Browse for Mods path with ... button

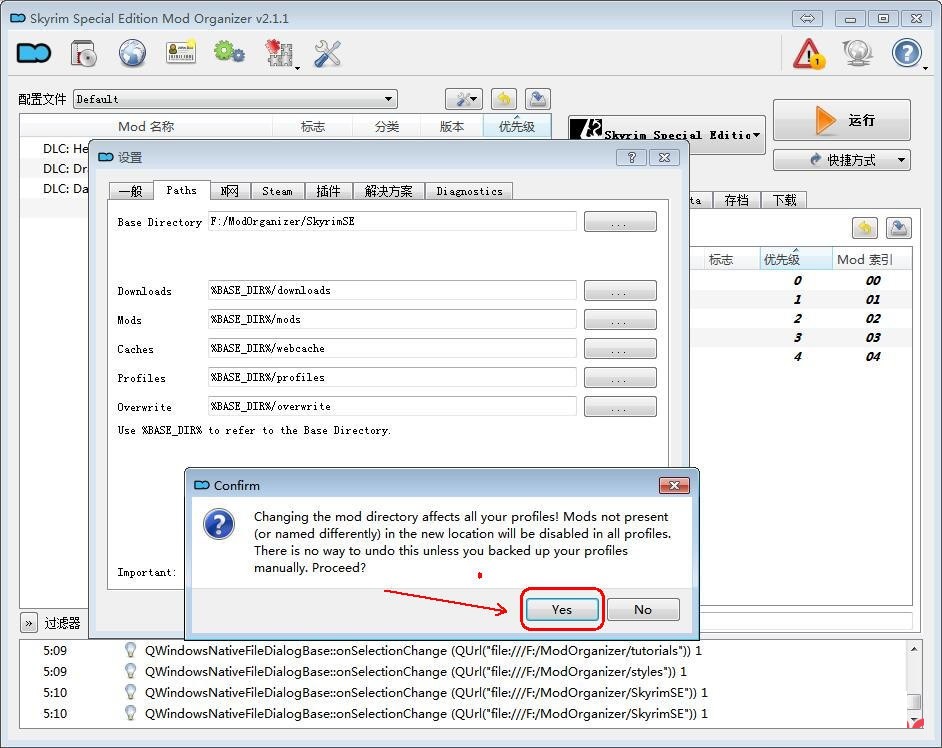620,319
